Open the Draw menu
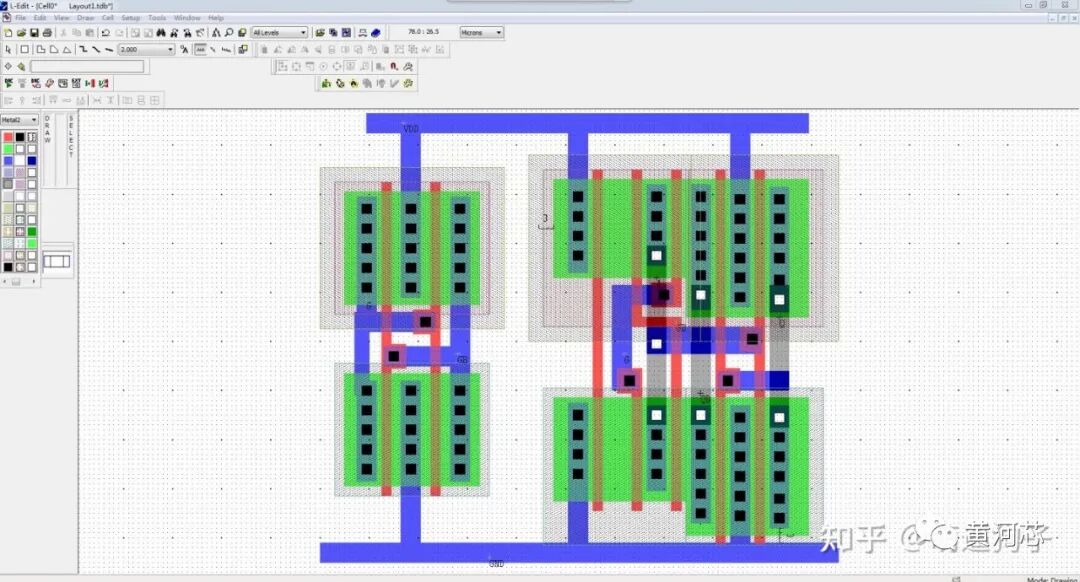The image size is (1080, 582). tap(85, 18)
